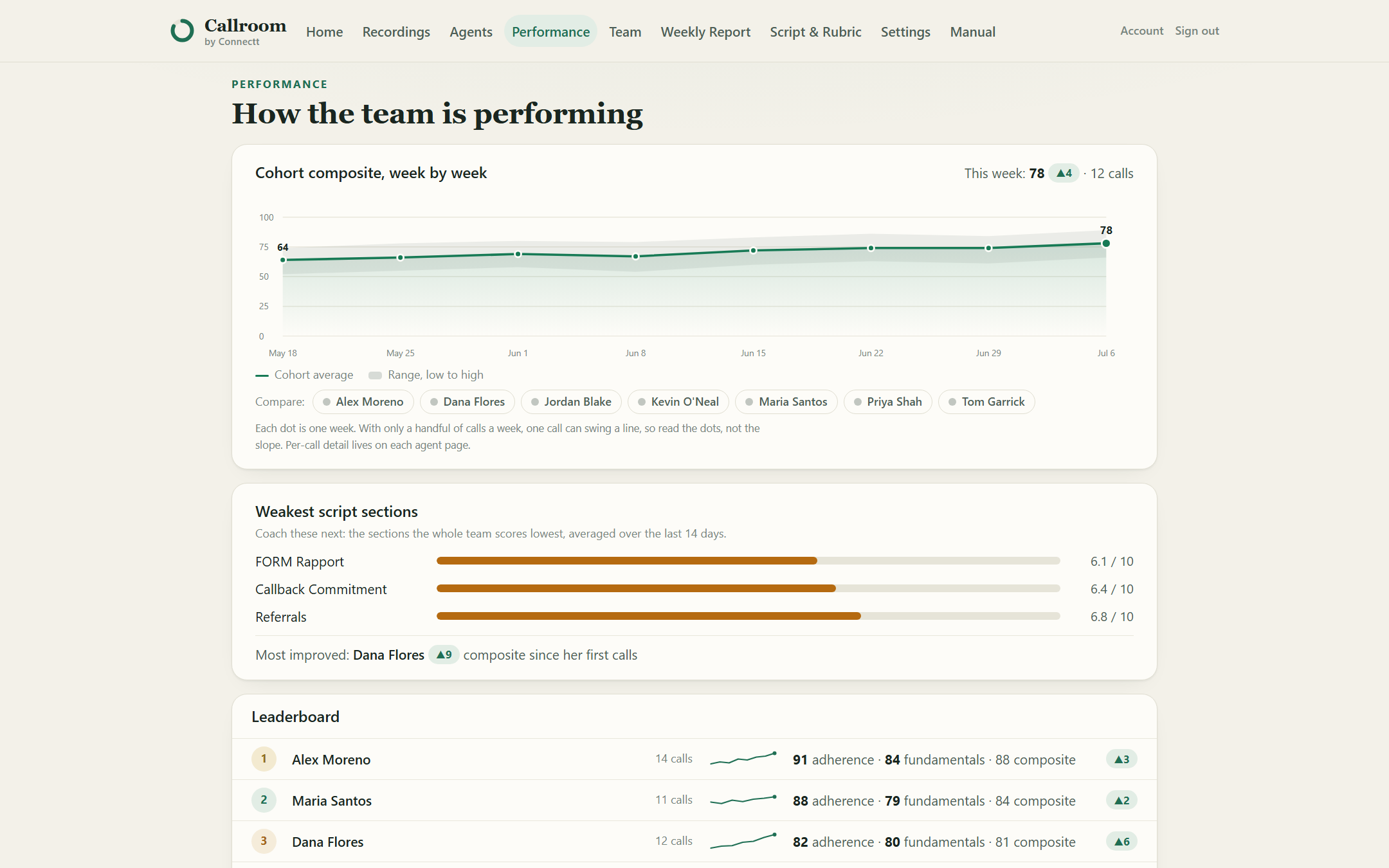Screen dimensions: 1389x868
Task: Open the Manual page
Action: click(972, 32)
